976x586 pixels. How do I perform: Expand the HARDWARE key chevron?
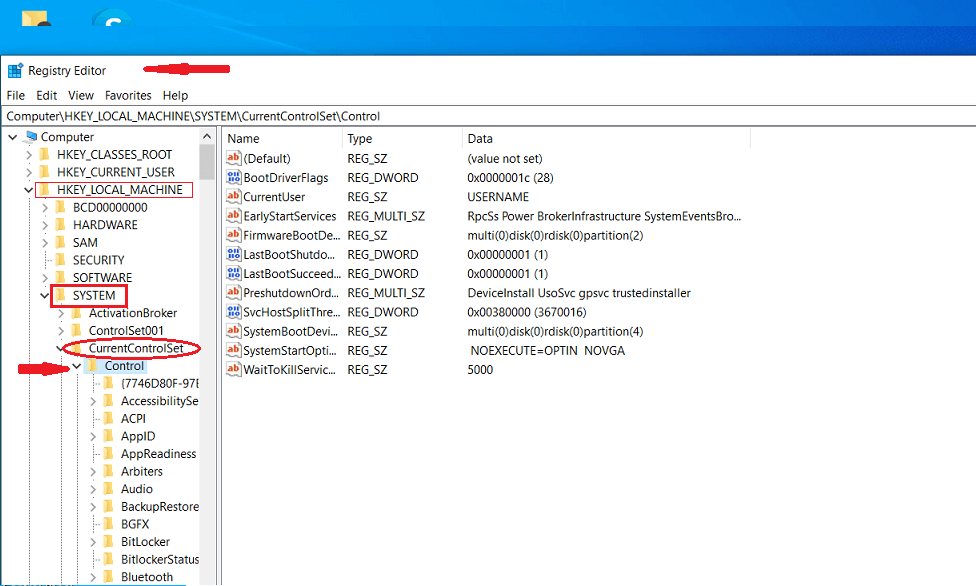45,225
